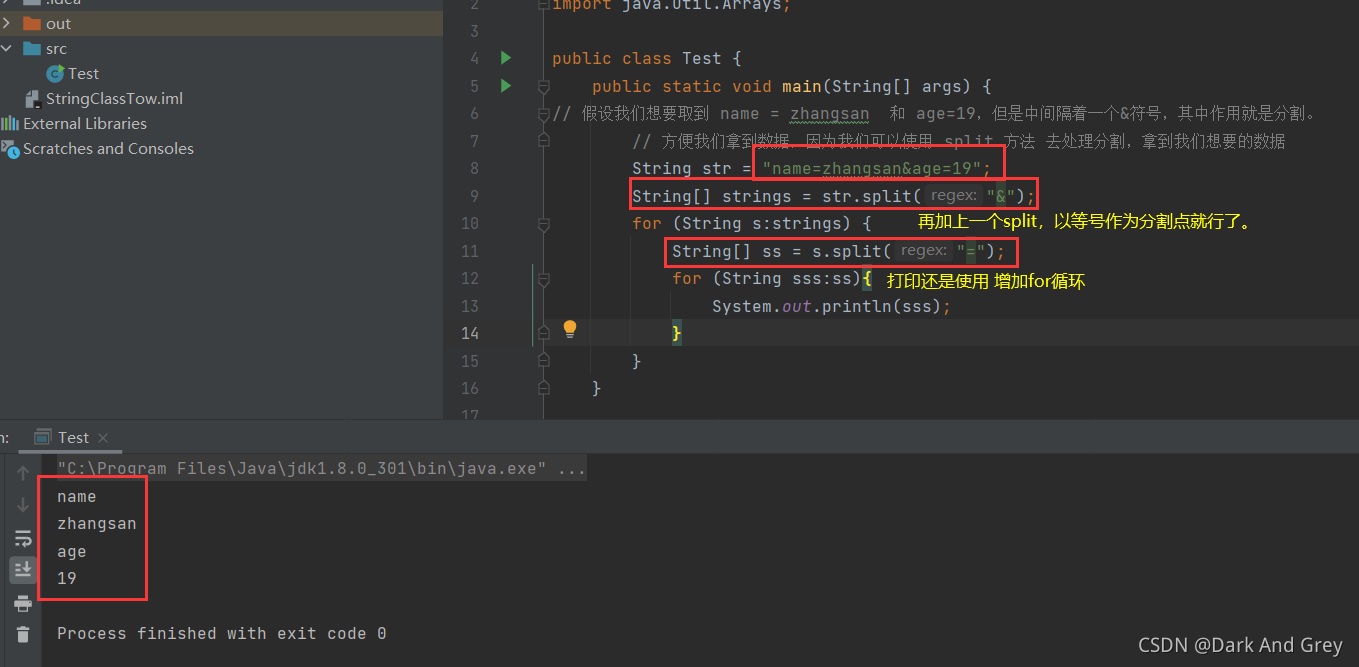This screenshot has height=667, width=1359.
Task: Click 'Process finished with exit code 0' text
Action: [x=222, y=634]
